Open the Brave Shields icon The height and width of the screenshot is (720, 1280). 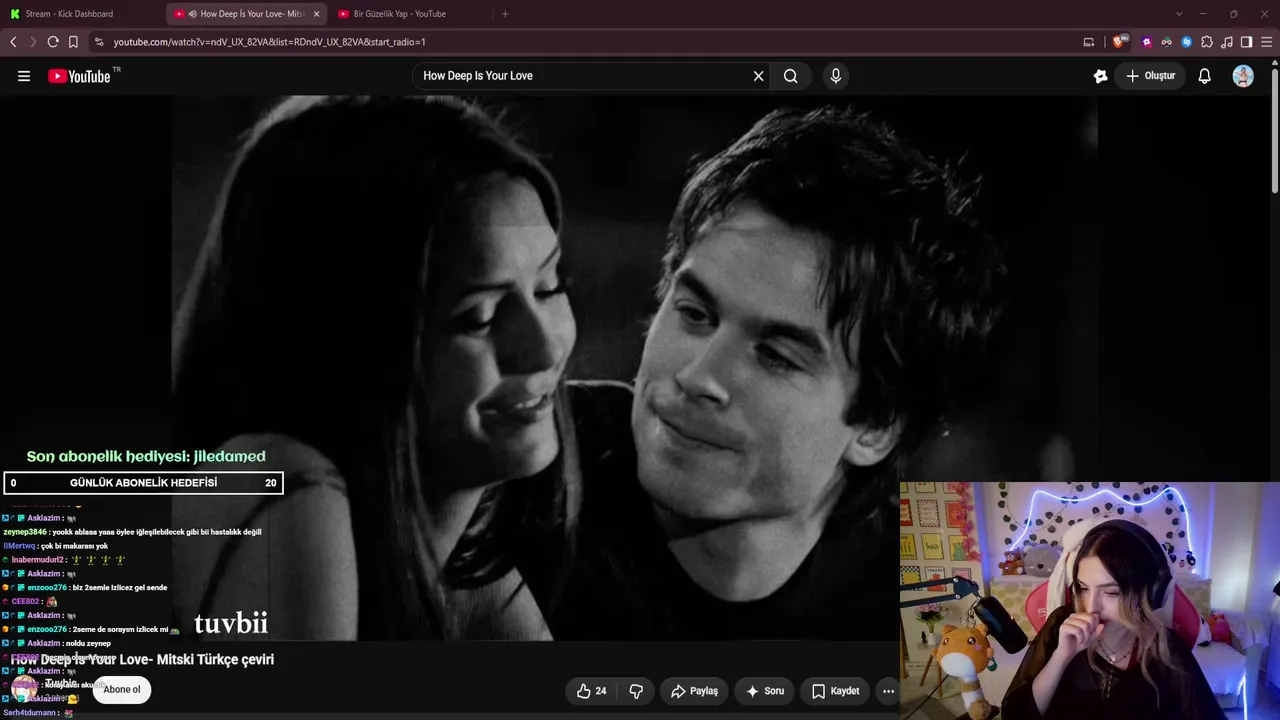click(x=1119, y=42)
